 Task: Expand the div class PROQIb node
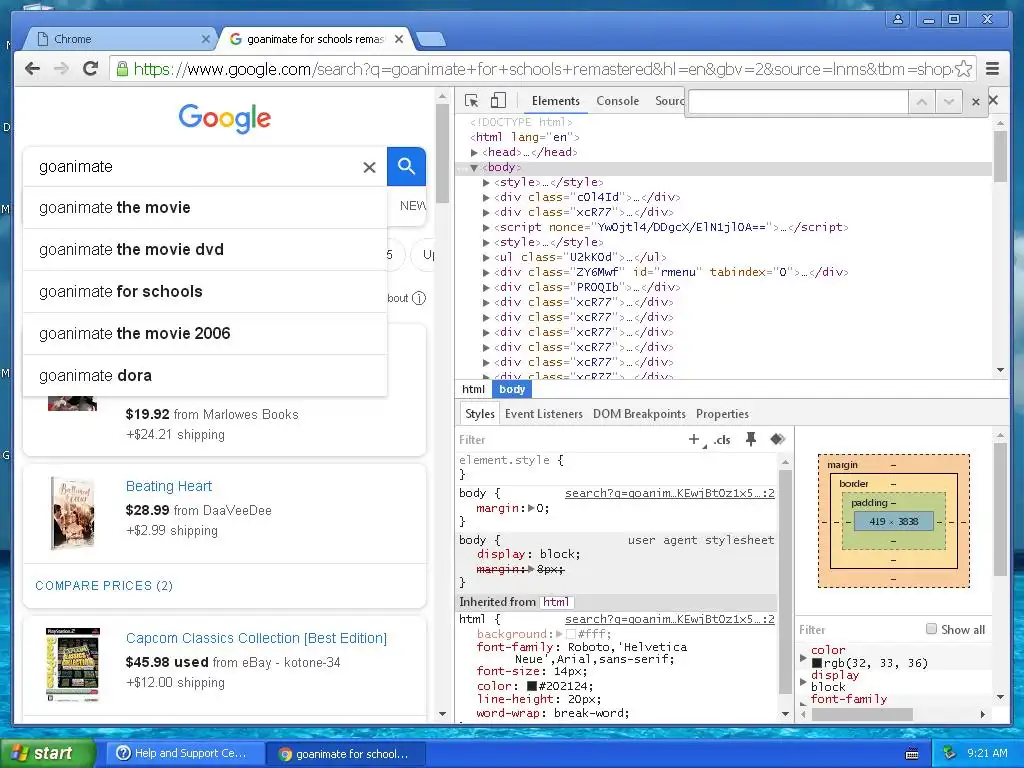(486, 287)
